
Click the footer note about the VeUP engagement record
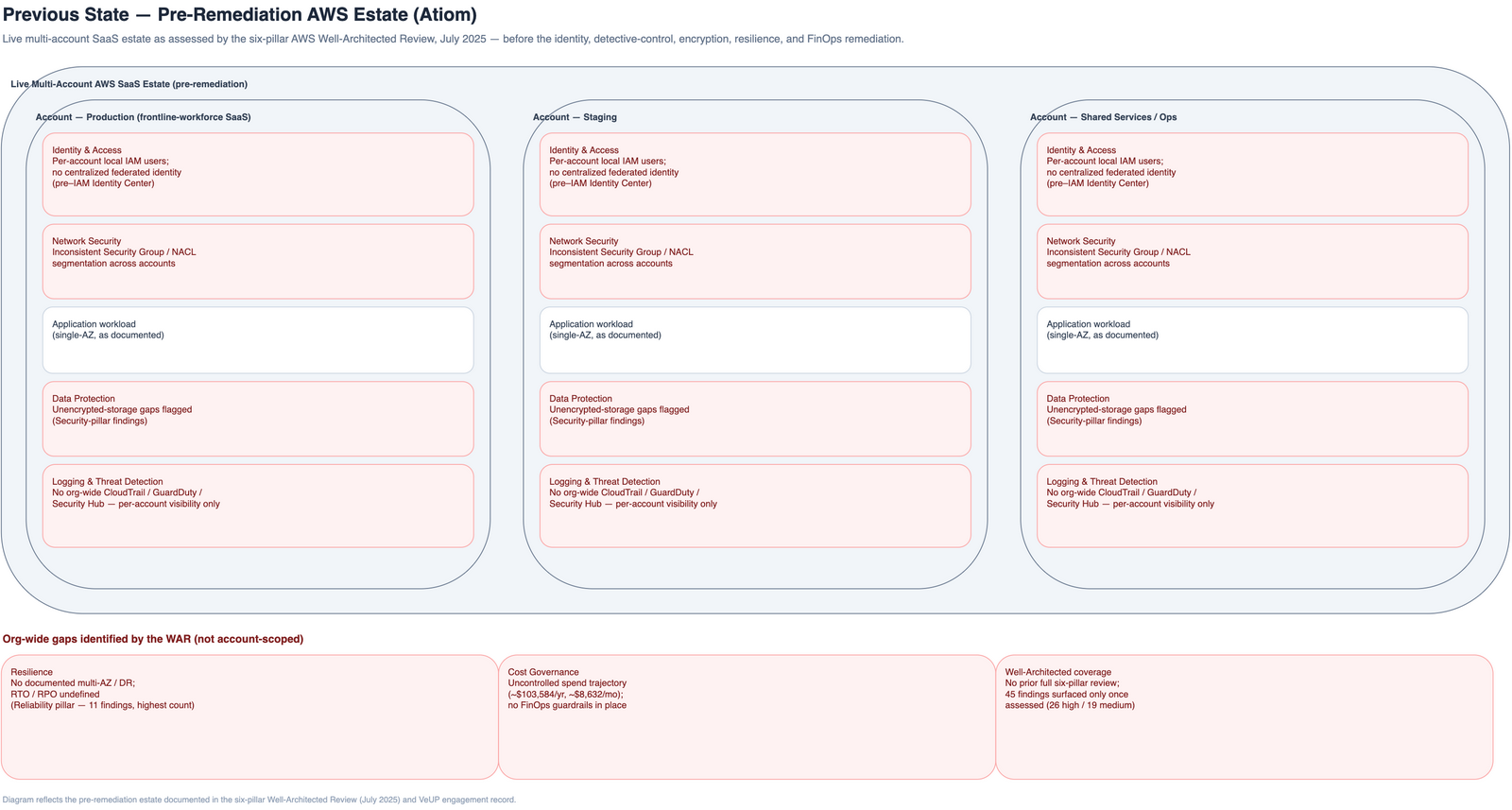(x=260, y=800)
